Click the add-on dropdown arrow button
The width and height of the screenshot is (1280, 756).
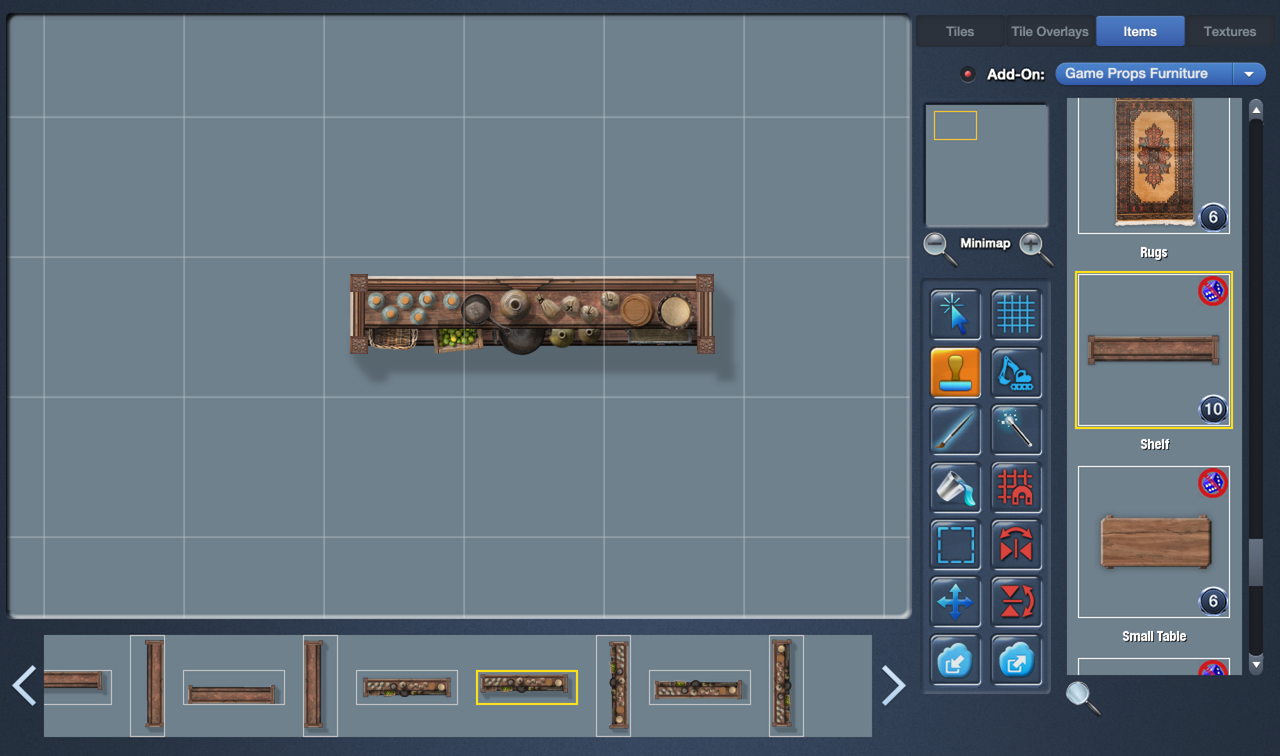click(1250, 74)
